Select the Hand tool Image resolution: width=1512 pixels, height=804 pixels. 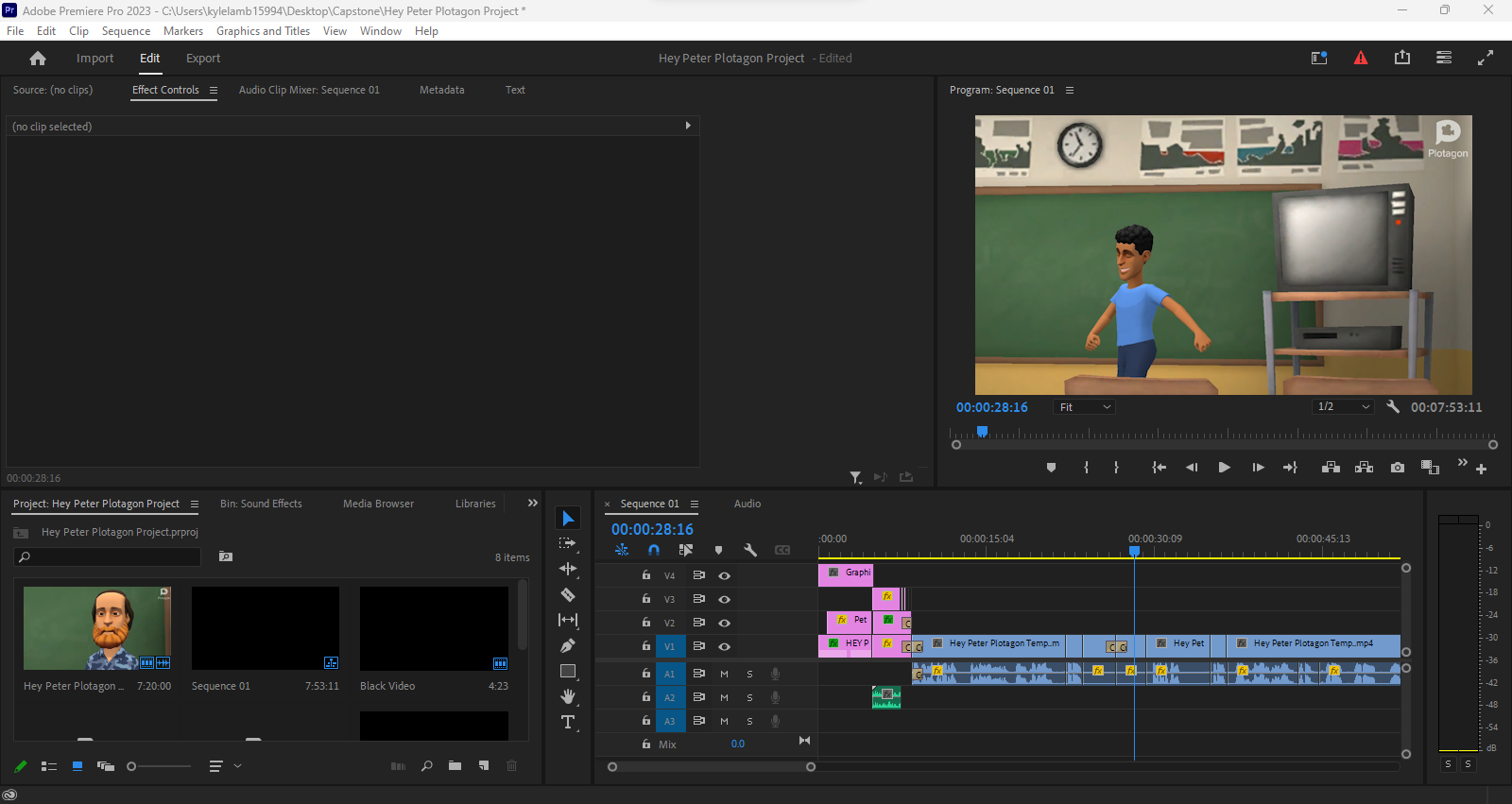coord(568,697)
